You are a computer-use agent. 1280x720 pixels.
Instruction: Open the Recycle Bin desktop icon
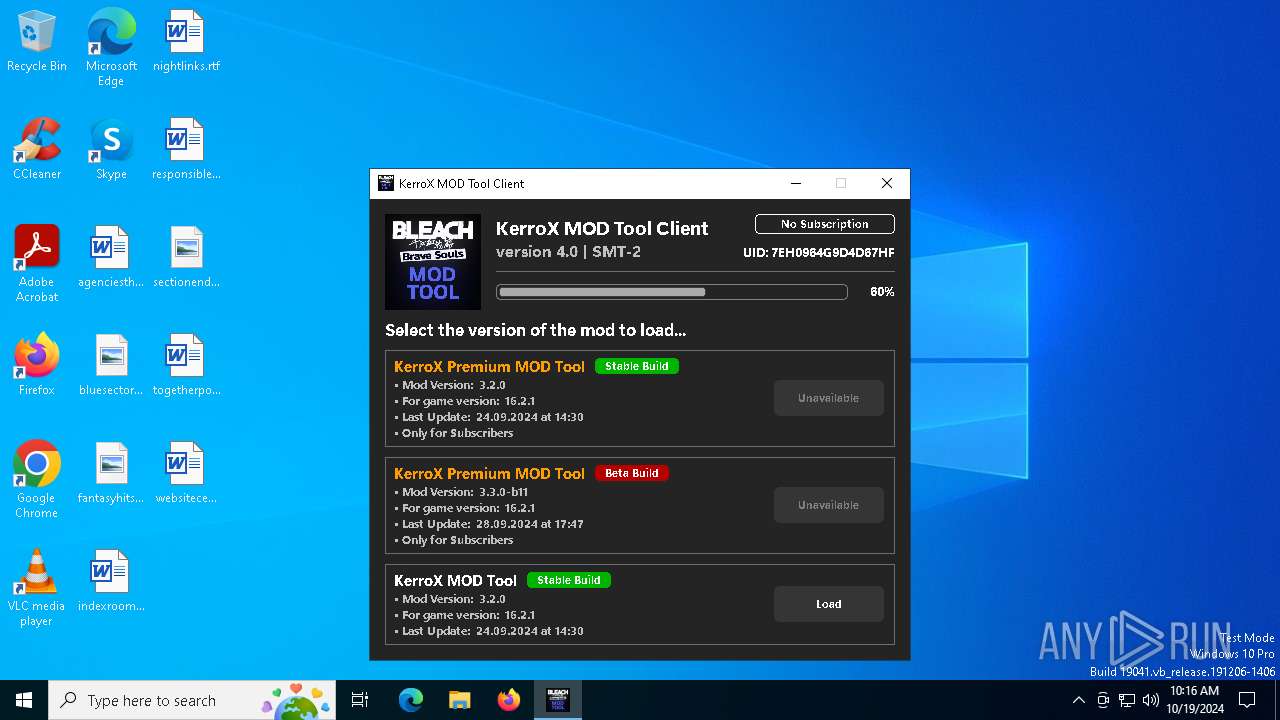click(x=37, y=42)
